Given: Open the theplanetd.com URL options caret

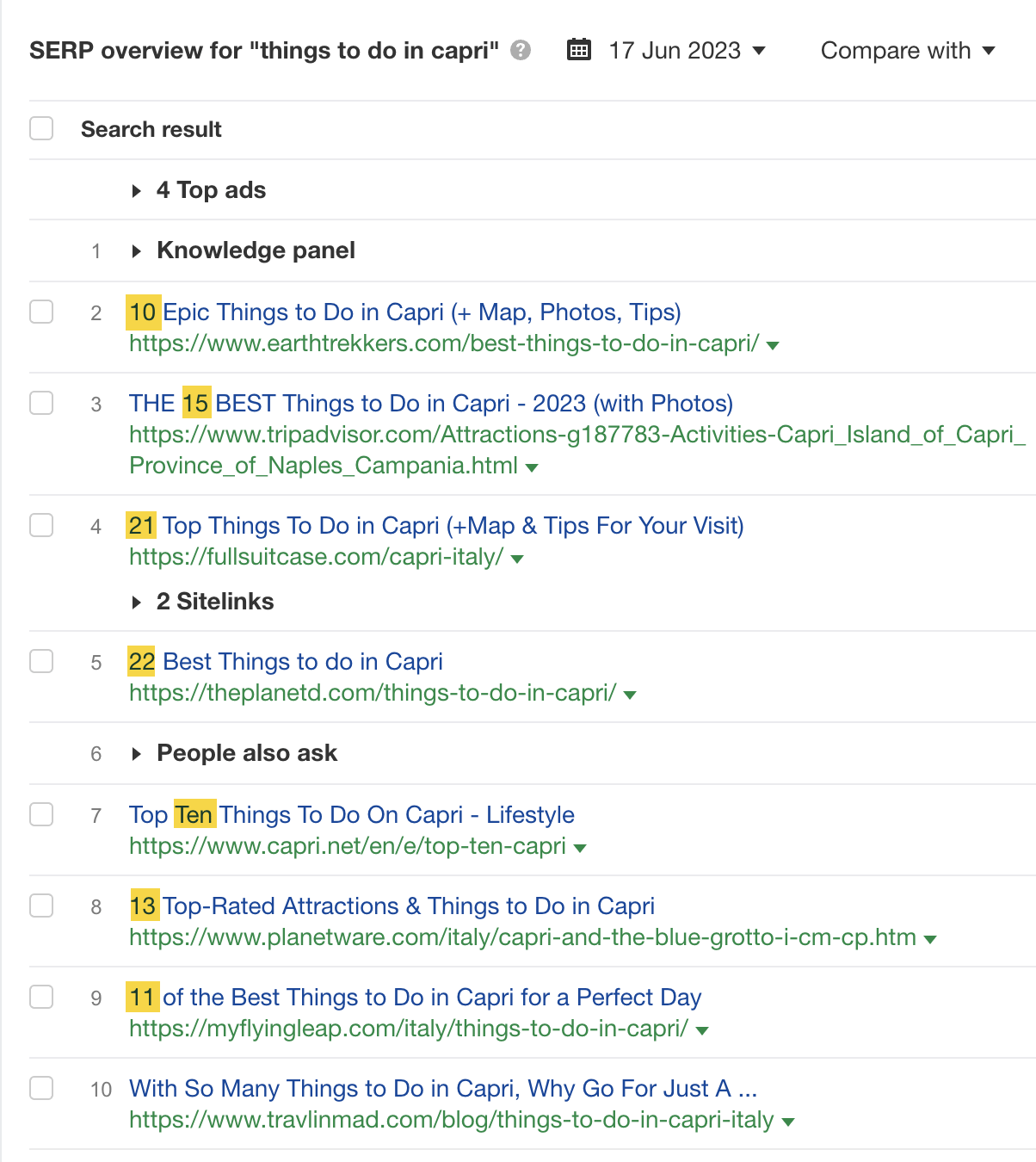Looking at the screenshot, I should click(x=631, y=694).
